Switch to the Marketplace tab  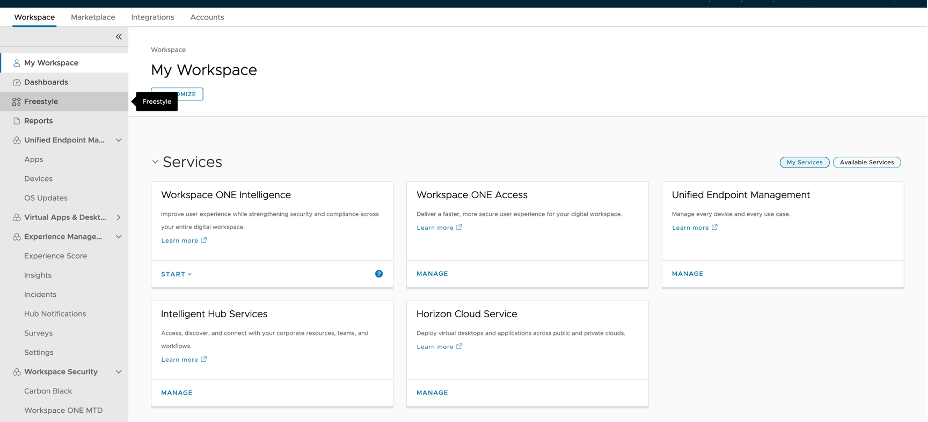click(x=93, y=17)
